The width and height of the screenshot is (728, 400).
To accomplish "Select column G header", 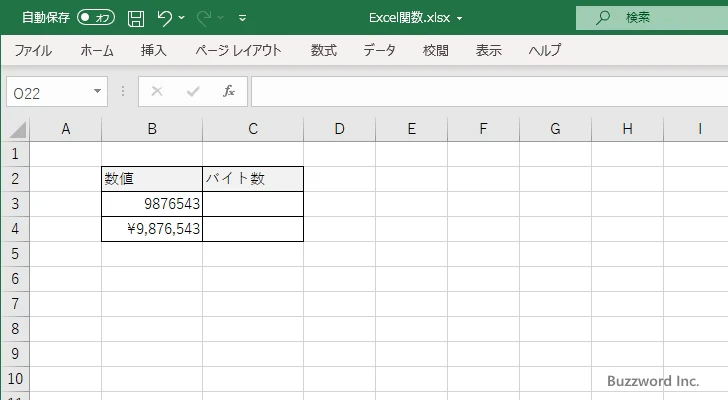I will click(x=555, y=129).
